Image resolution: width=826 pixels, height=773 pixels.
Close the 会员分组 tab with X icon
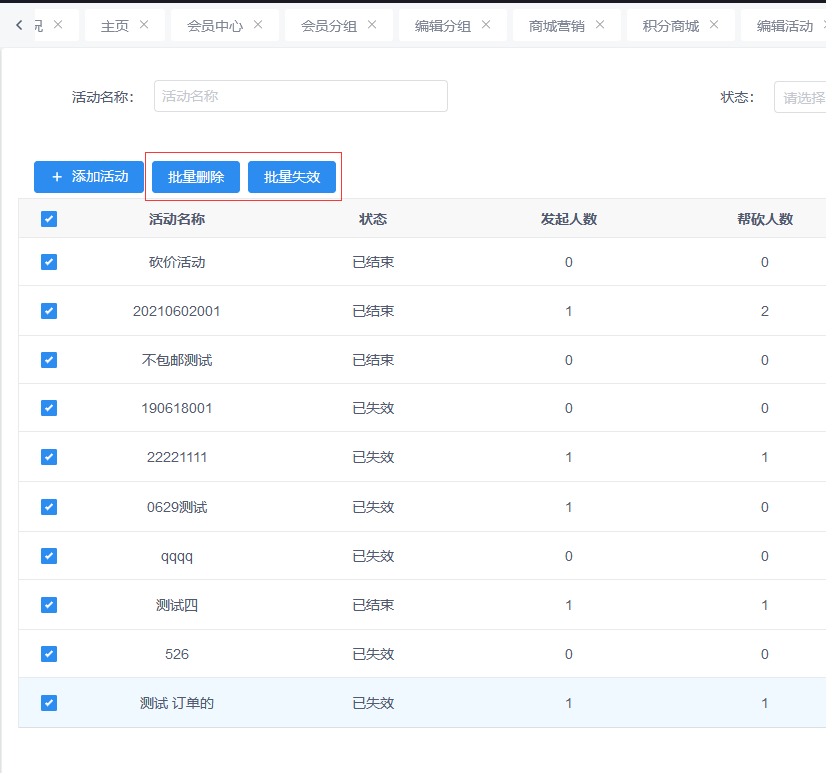pyautogui.click(x=372, y=25)
